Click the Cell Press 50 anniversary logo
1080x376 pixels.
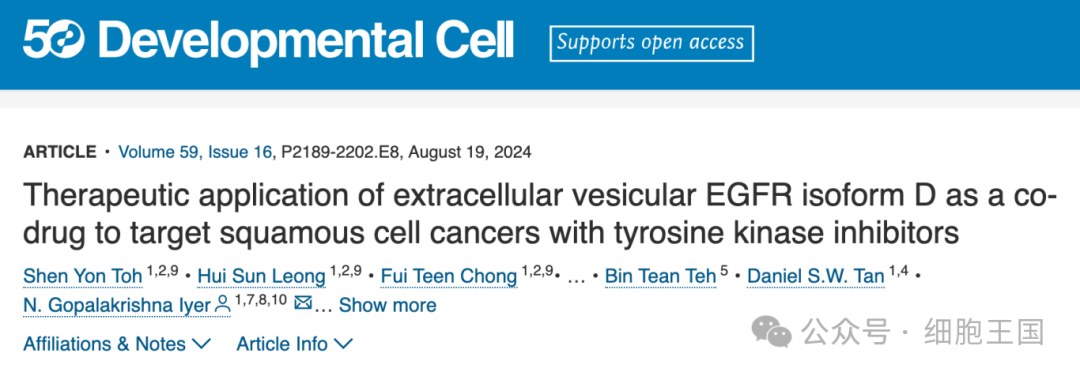point(54,40)
